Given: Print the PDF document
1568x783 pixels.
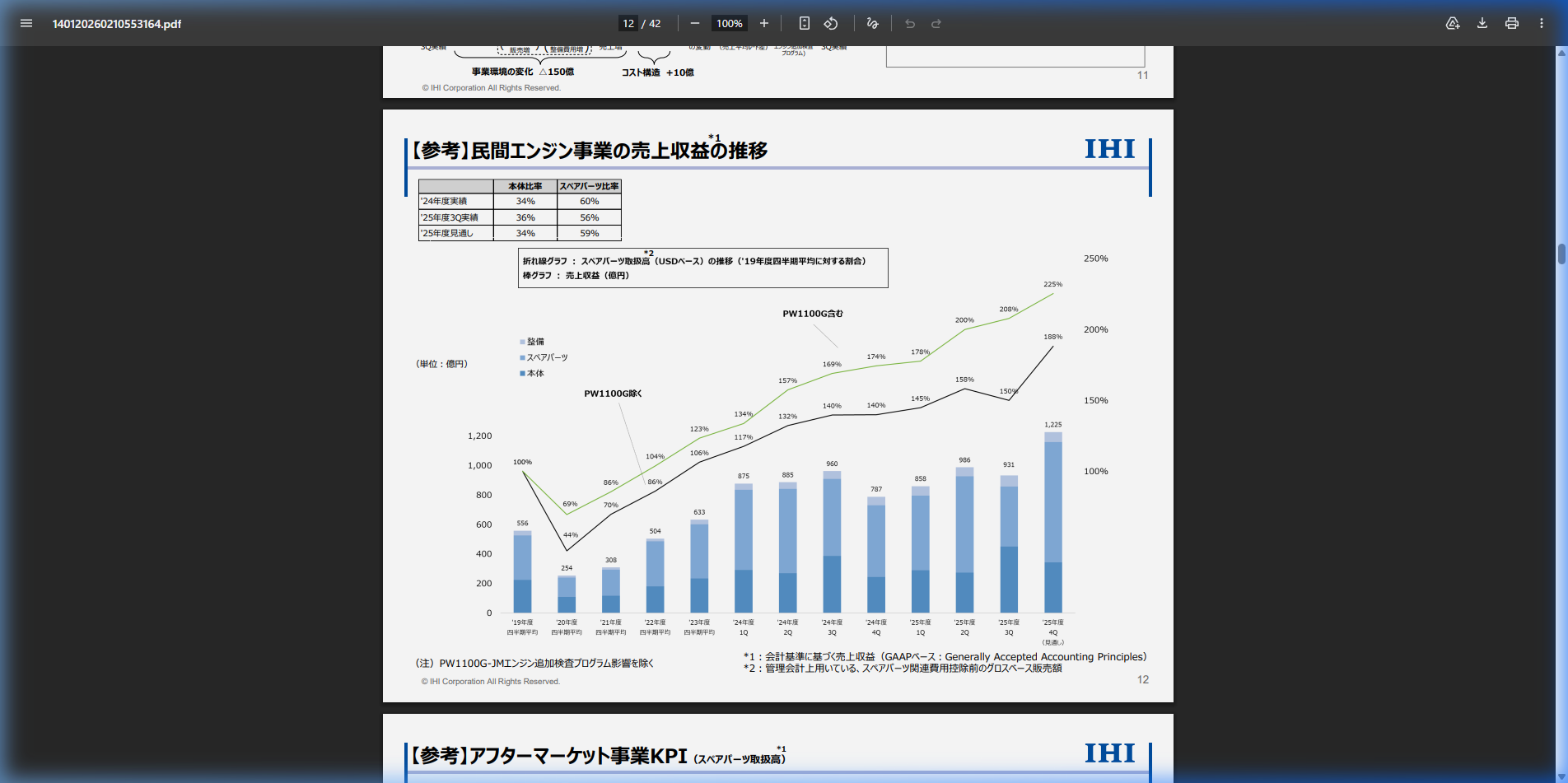Looking at the screenshot, I should coord(1512,23).
